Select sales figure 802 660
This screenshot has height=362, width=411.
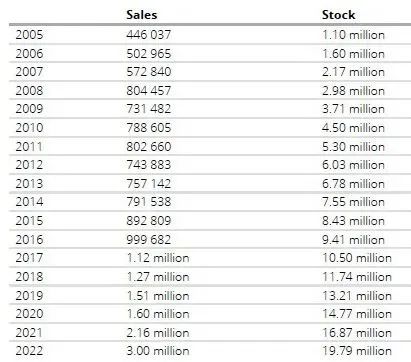148,146
